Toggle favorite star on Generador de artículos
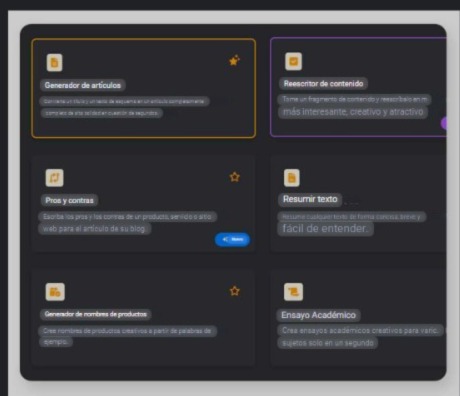This screenshot has width=460, height=396. pyautogui.click(x=234, y=60)
